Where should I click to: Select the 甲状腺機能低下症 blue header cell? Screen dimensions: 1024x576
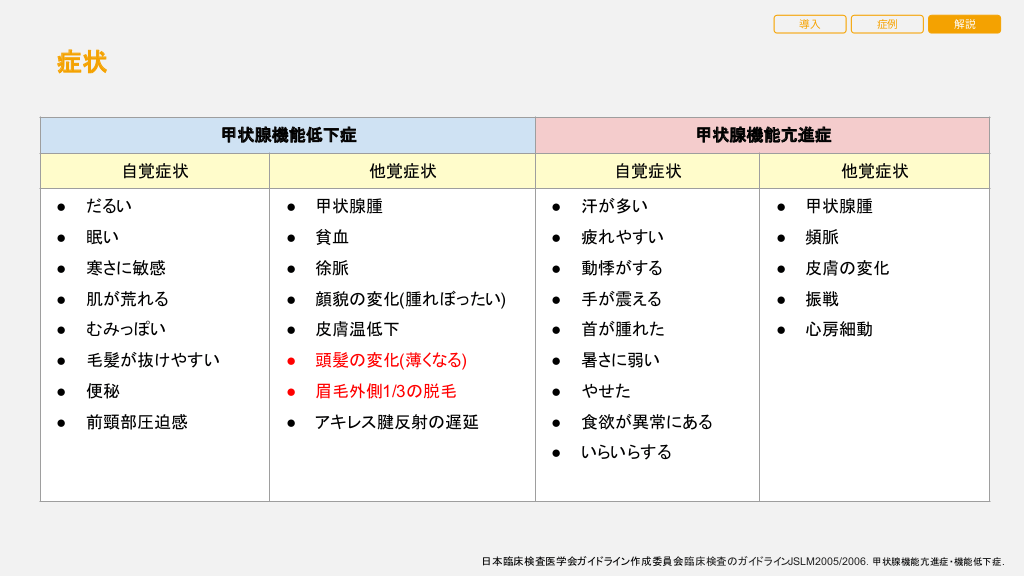(288, 135)
